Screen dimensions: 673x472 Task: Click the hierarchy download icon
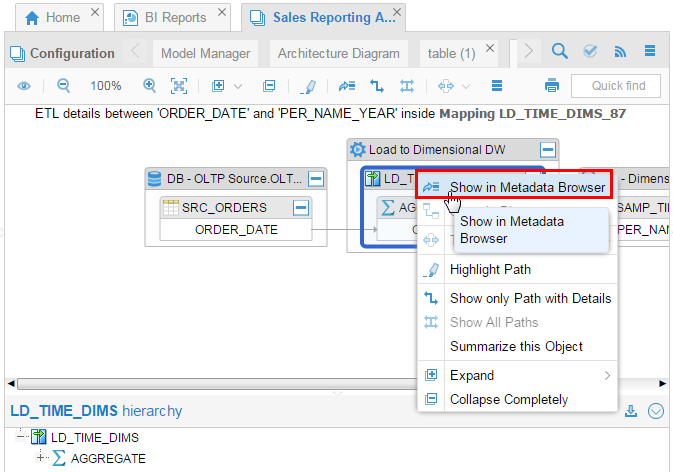pos(631,411)
